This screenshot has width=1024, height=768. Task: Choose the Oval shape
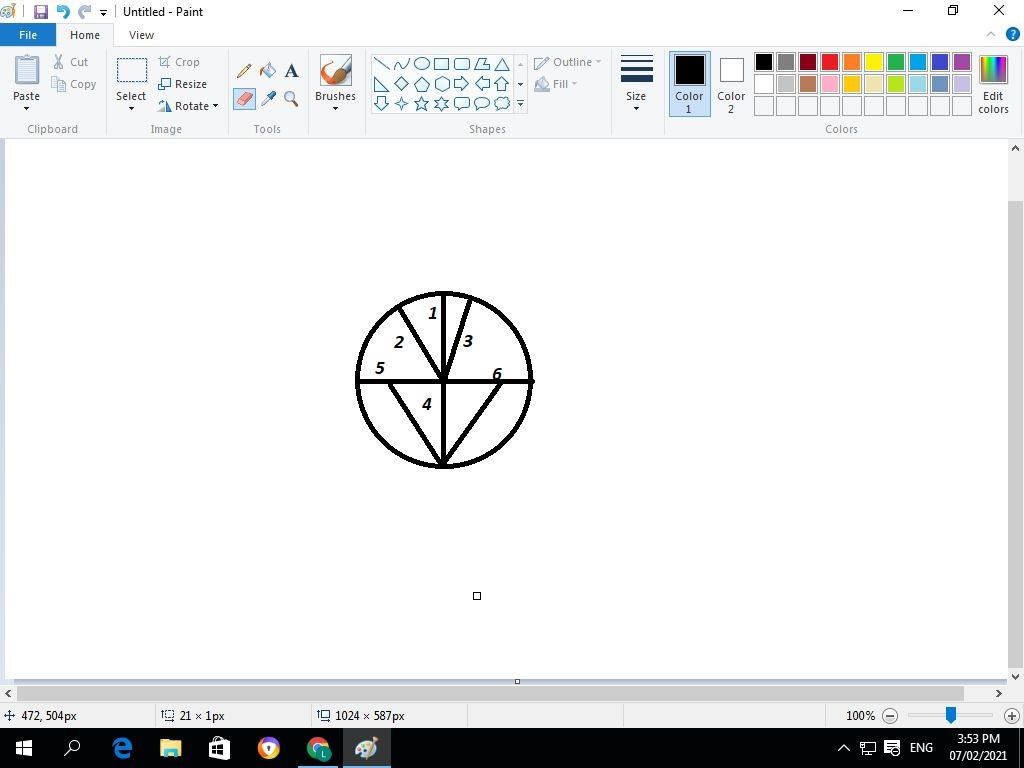coord(422,64)
